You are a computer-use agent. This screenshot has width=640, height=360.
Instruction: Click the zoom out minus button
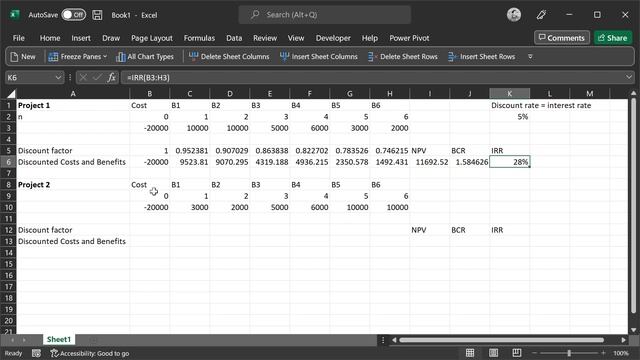(534, 353)
